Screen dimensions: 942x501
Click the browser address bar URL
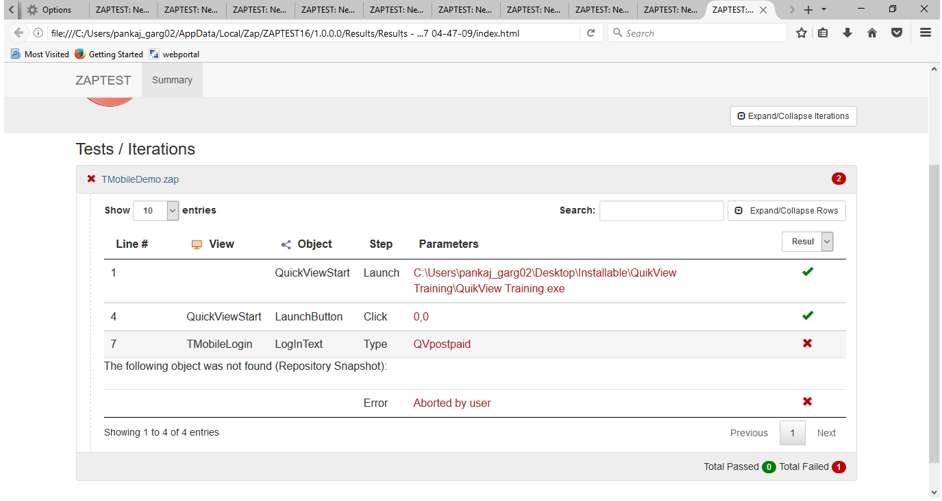[285, 34]
